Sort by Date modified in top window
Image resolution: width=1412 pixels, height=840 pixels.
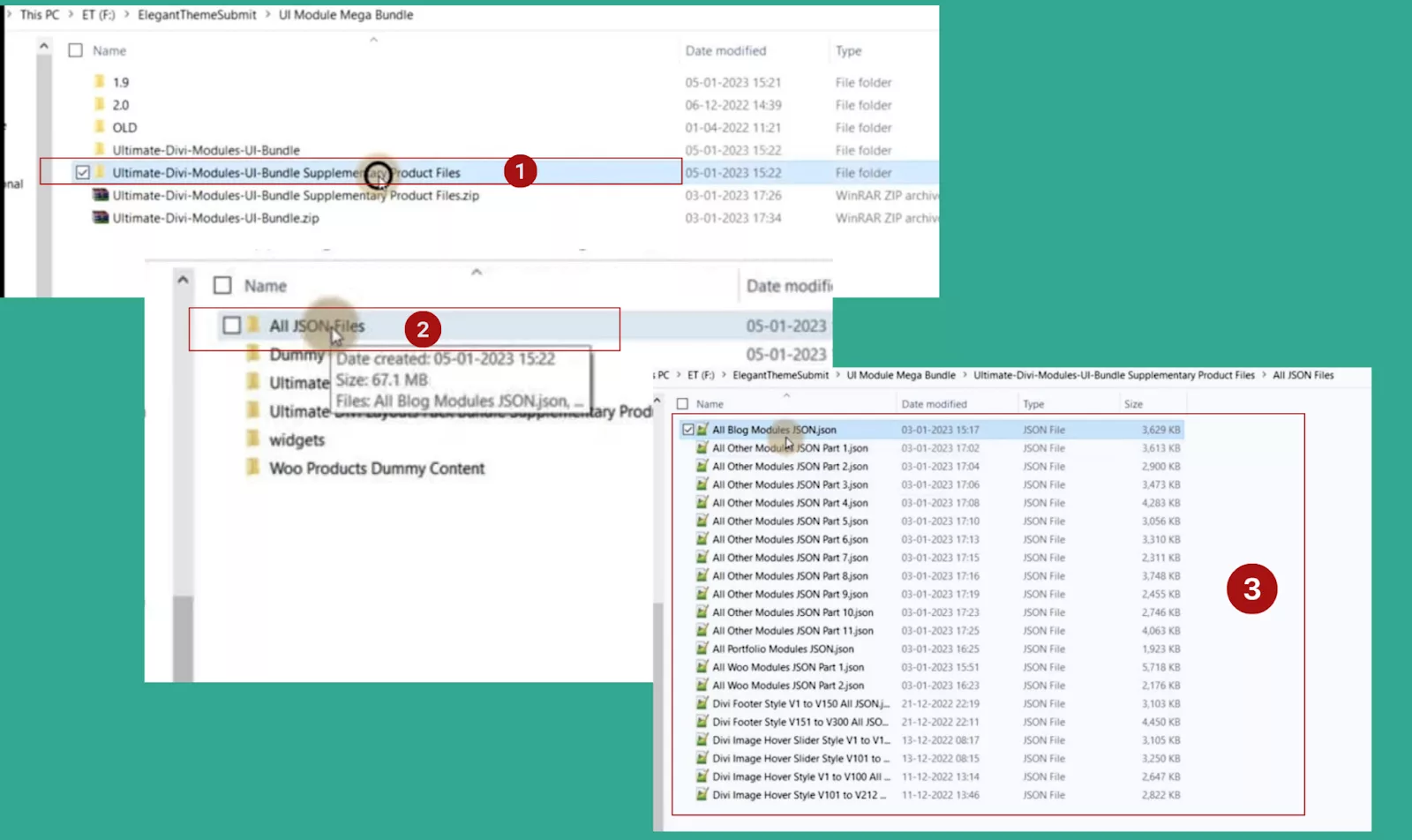[x=725, y=50]
